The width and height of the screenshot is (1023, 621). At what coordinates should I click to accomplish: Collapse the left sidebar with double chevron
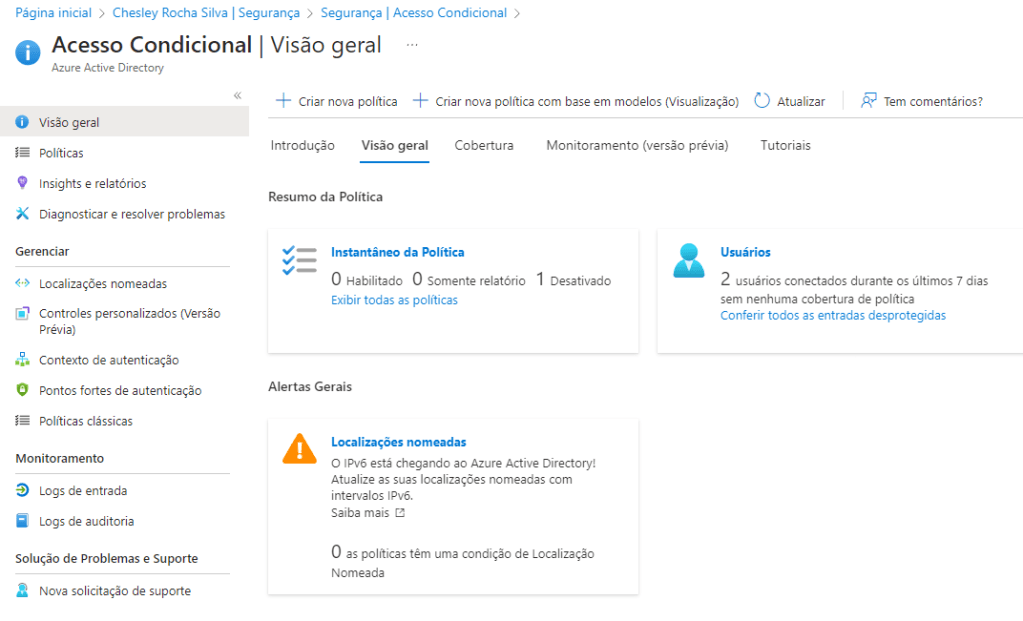tap(237, 95)
